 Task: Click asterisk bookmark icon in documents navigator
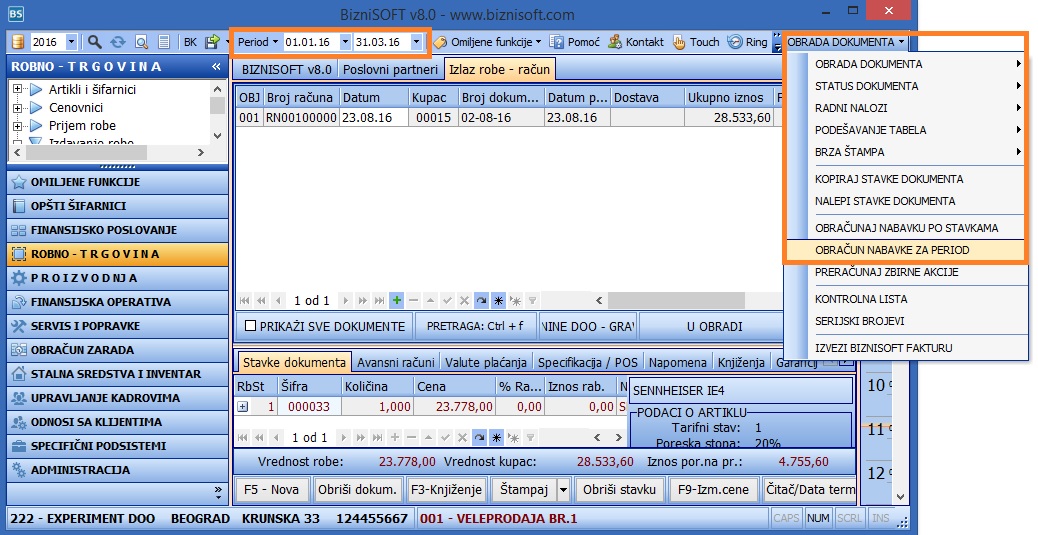[x=498, y=301]
